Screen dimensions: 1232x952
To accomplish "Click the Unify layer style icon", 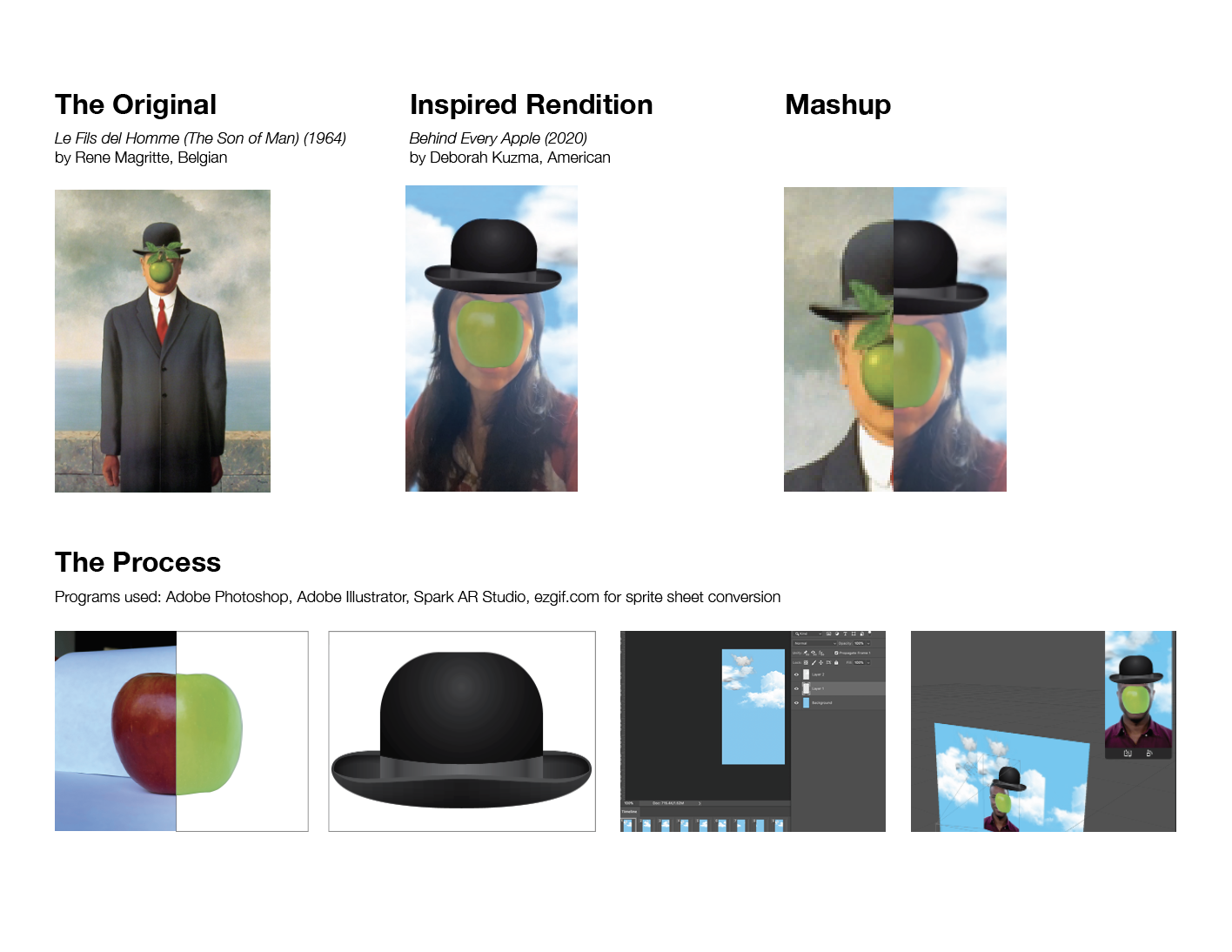I will pos(821,653).
